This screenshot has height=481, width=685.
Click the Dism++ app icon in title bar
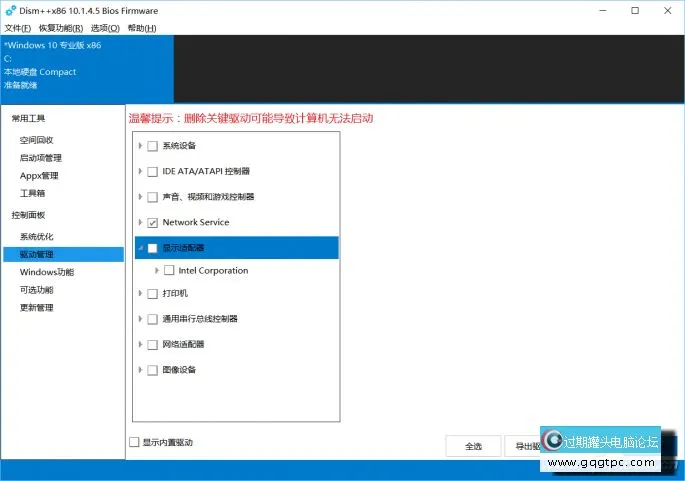10,10
